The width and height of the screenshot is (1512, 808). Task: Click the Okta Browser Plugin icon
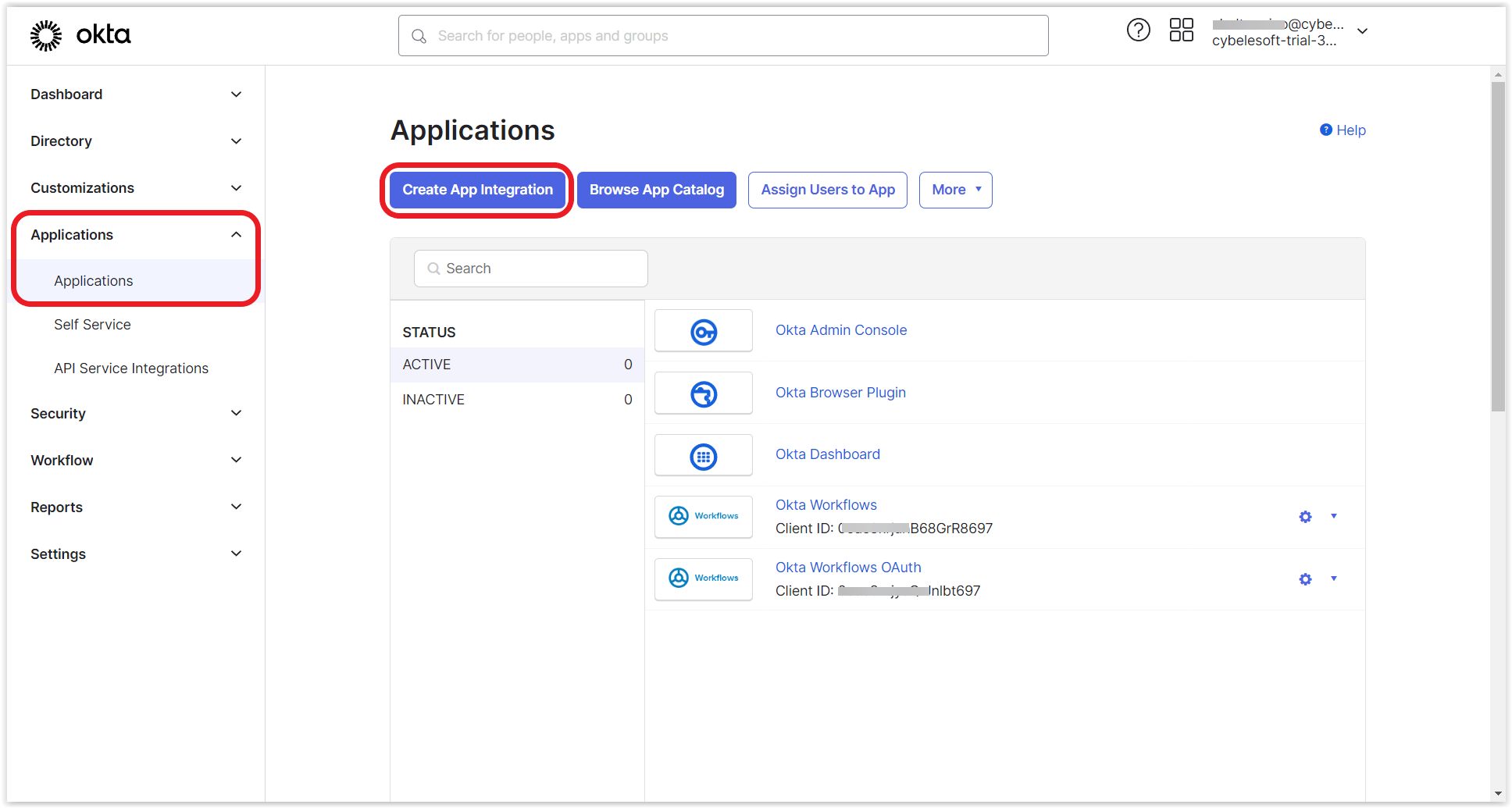tap(704, 393)
